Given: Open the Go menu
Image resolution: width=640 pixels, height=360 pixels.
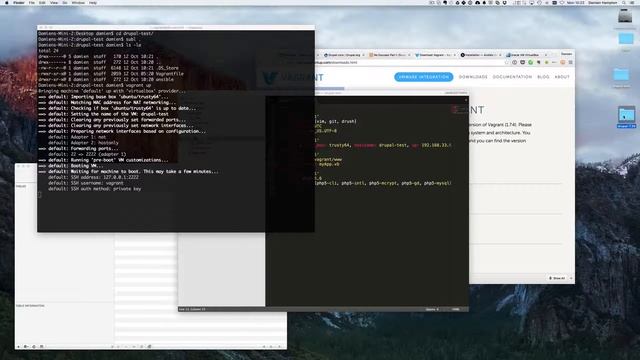Looking at the screenshot, I should point(65,2).
